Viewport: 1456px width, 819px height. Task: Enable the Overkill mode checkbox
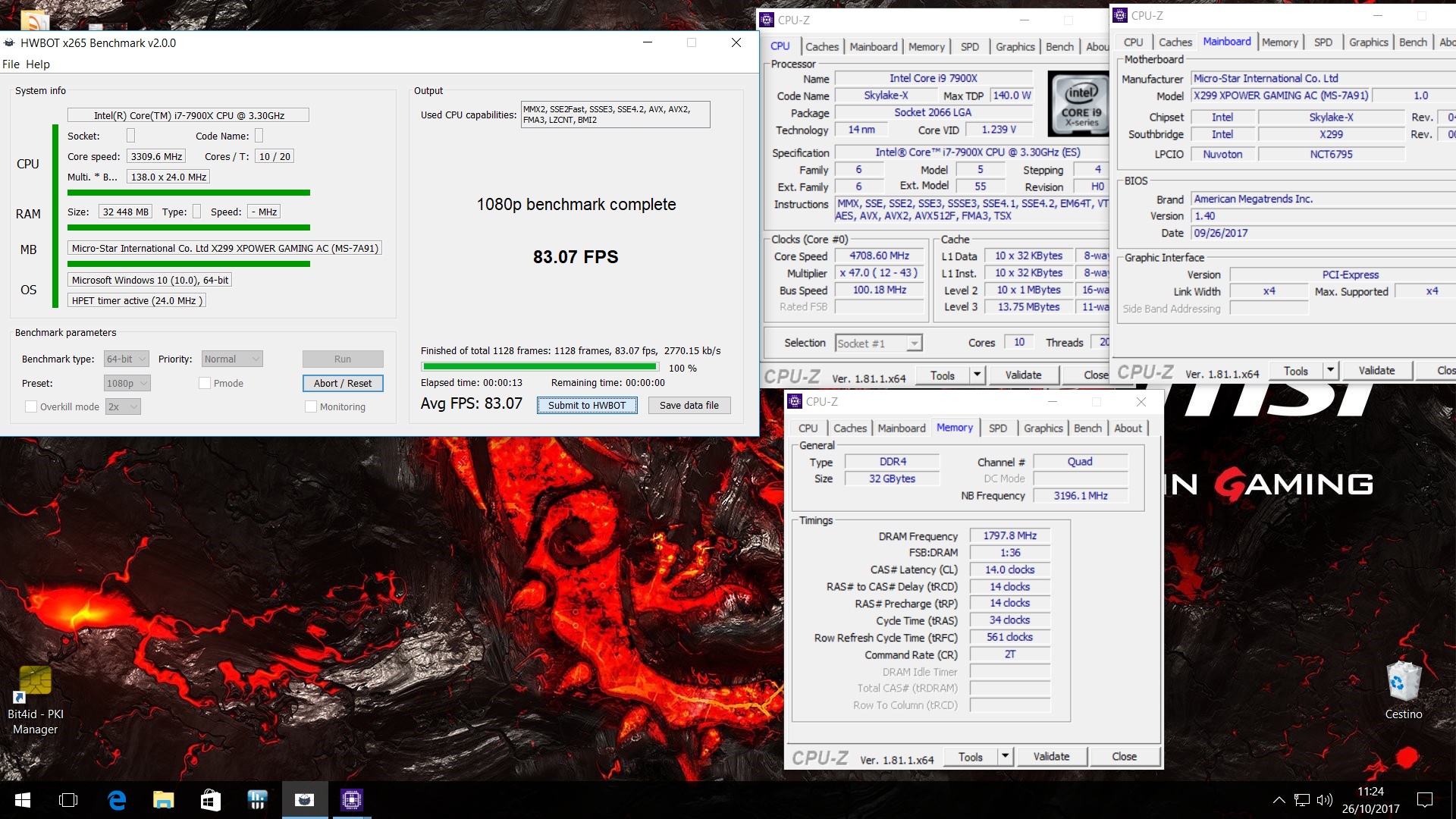click(31, 406)
